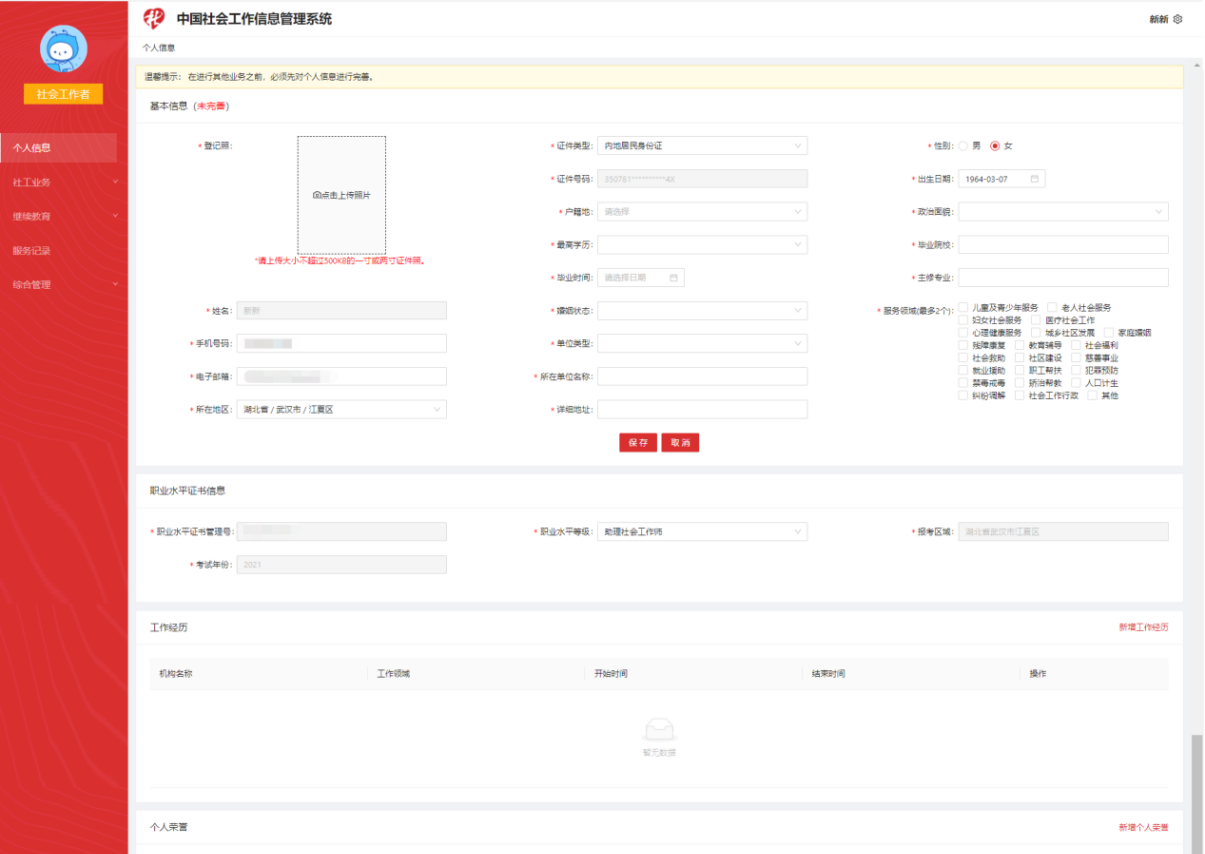Open the 证件类型 dropdown

click(702, 146)
